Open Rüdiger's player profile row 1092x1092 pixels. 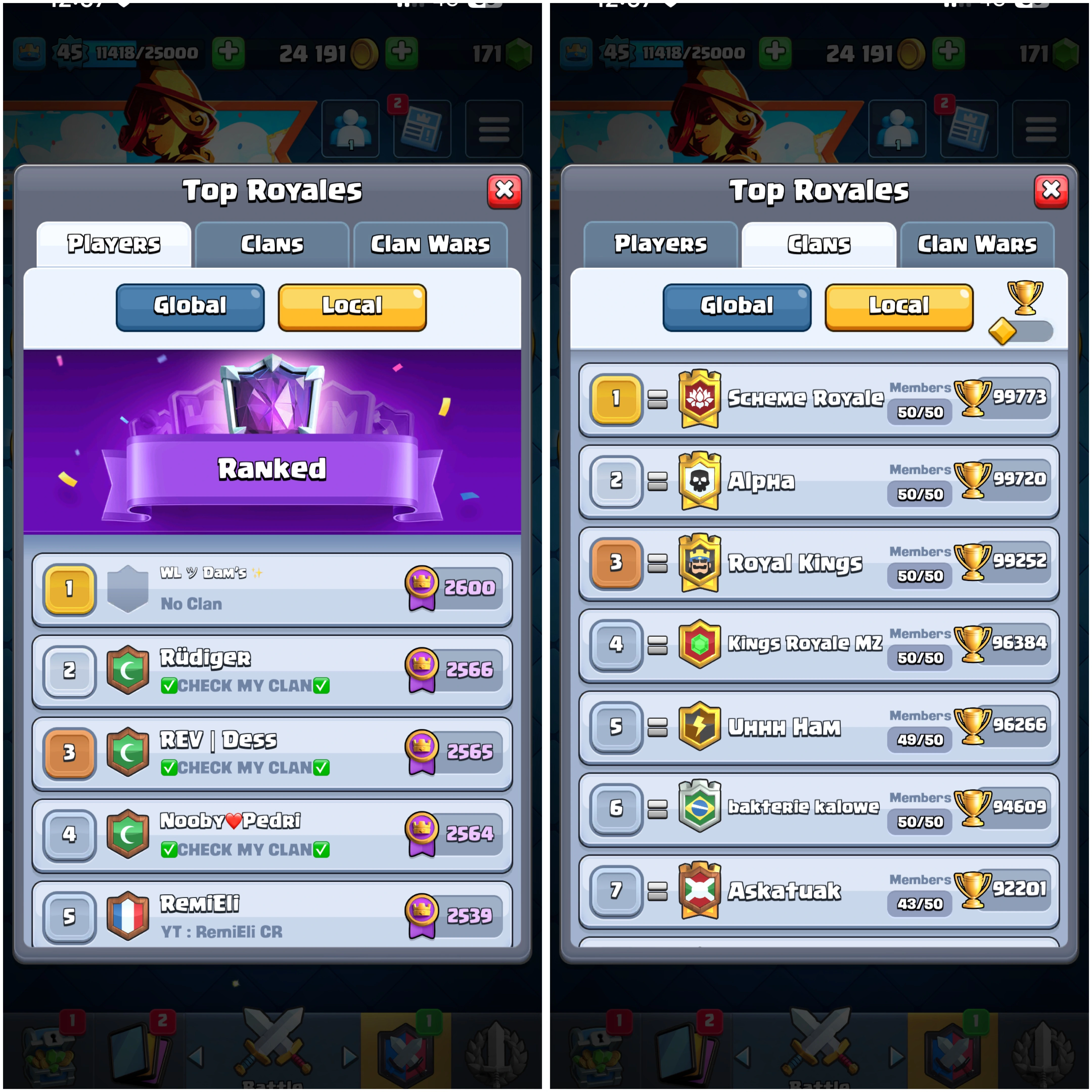point(272,671)
